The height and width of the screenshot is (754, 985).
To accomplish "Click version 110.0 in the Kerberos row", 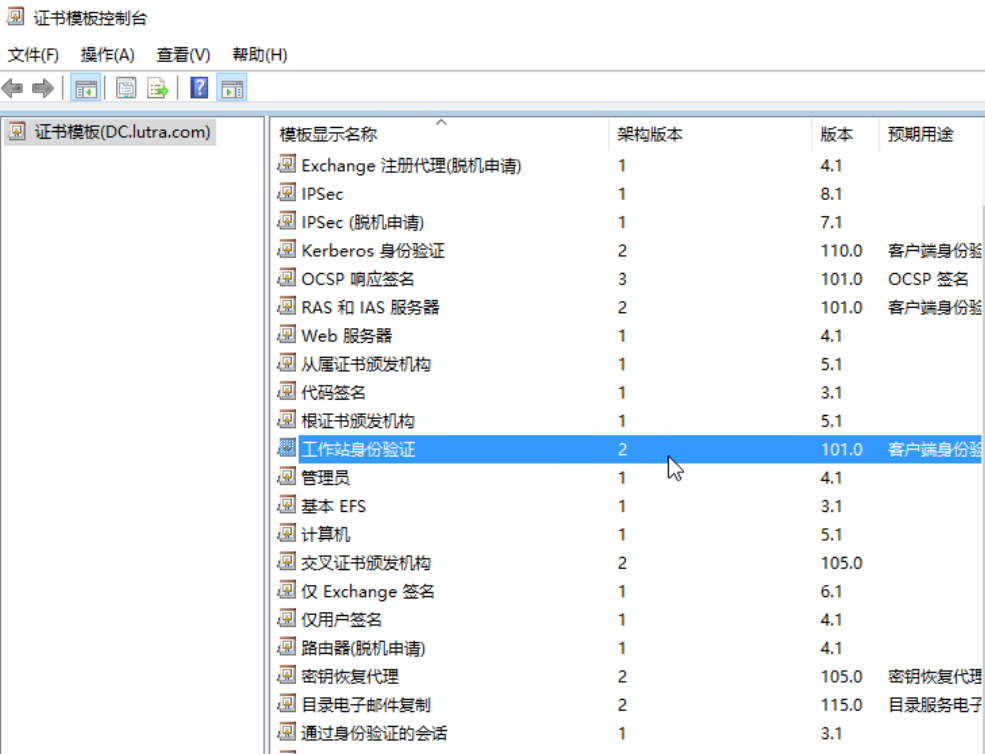I will click(841, 251).
